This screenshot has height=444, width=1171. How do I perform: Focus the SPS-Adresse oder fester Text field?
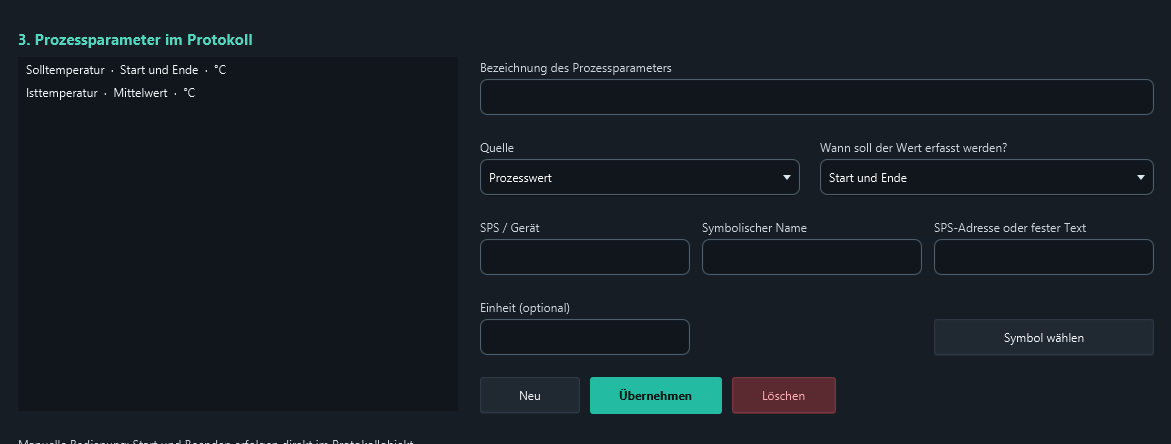[1043, 257]
